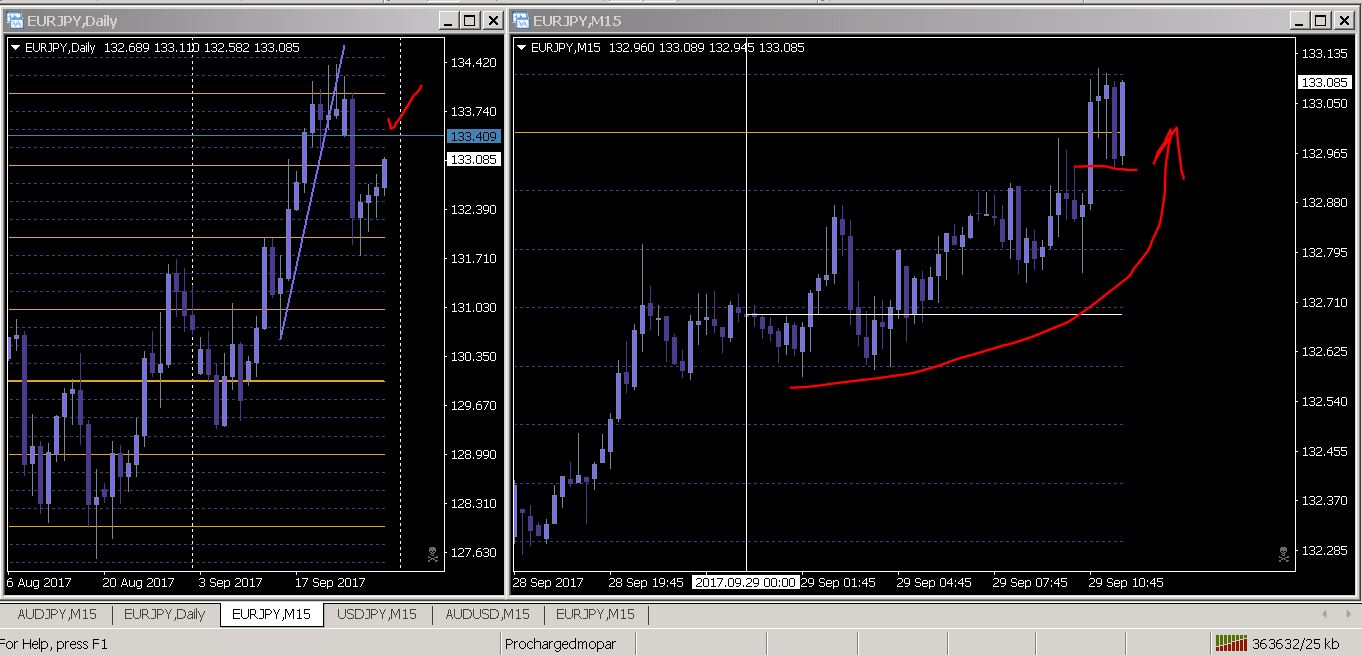Click the skull expert icon in EURJPY,Daily chart
The image size is (1362, 655).
pyautogui.click(x=432, y=553)
